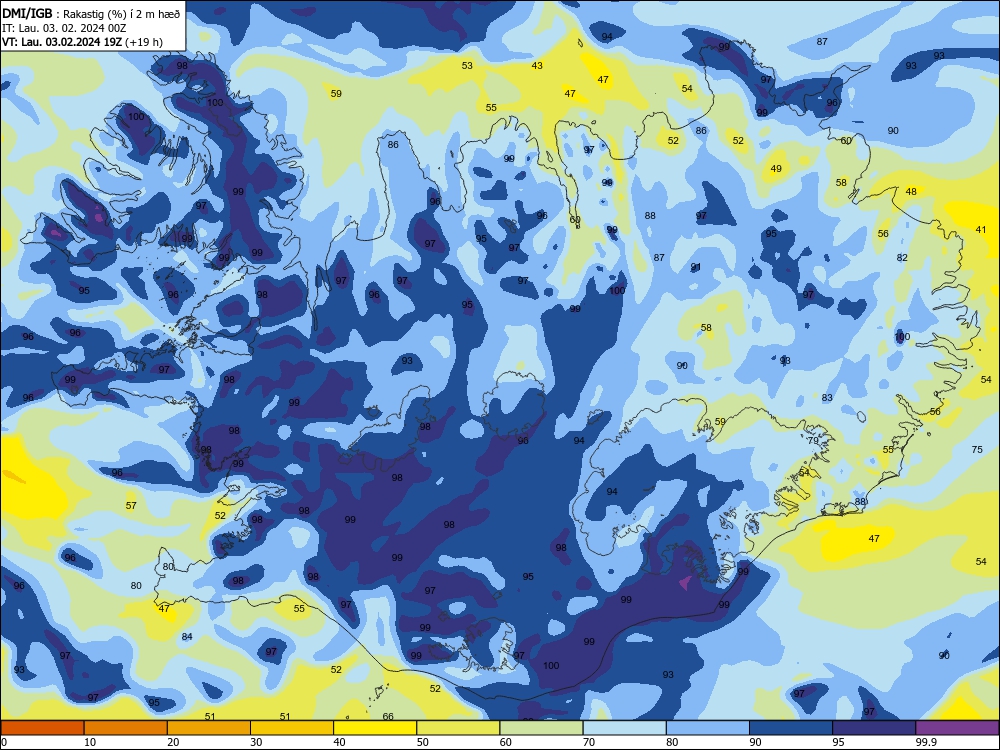Click the purple legend swatch above 99.9
This screenshot has height=750, width=1000.
click(x=957, y=728)
